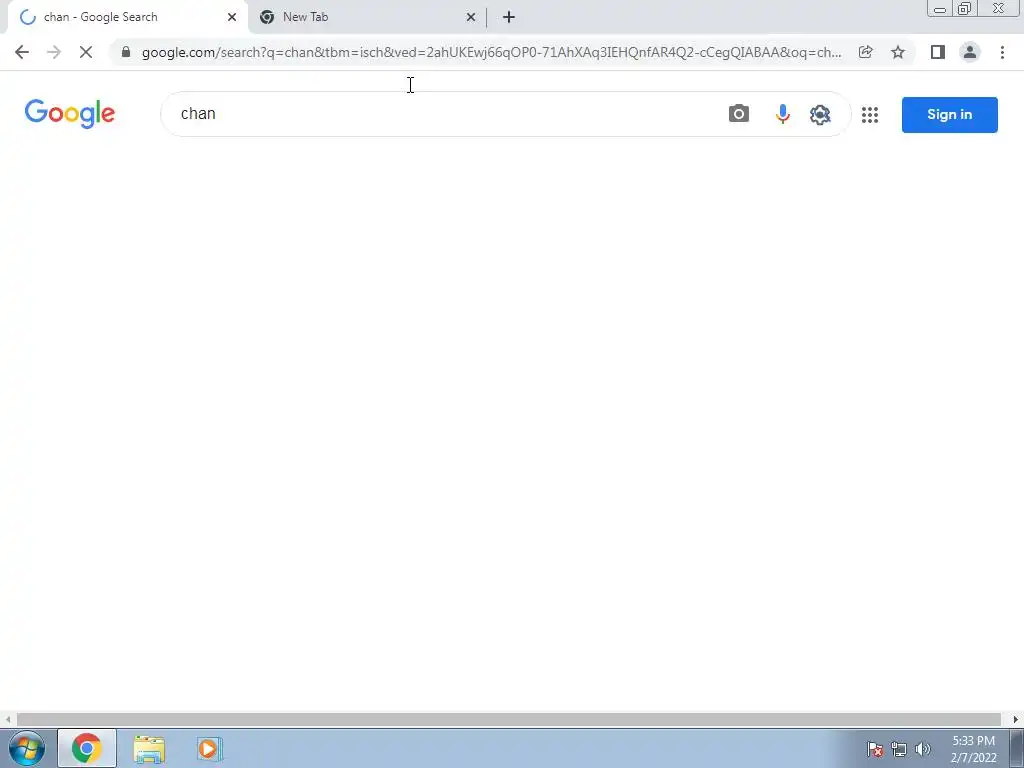Start voice search with microphone icon

point(782,114)
